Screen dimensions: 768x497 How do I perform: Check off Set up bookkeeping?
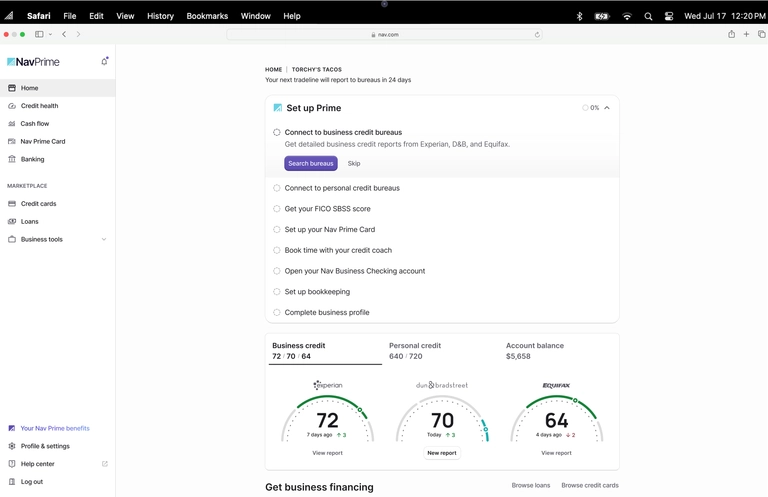(277, 291)
